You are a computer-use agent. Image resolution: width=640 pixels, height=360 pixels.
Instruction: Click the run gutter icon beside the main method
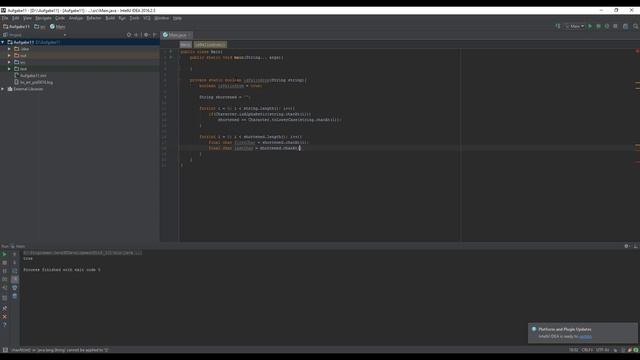(x=171, y=57)
